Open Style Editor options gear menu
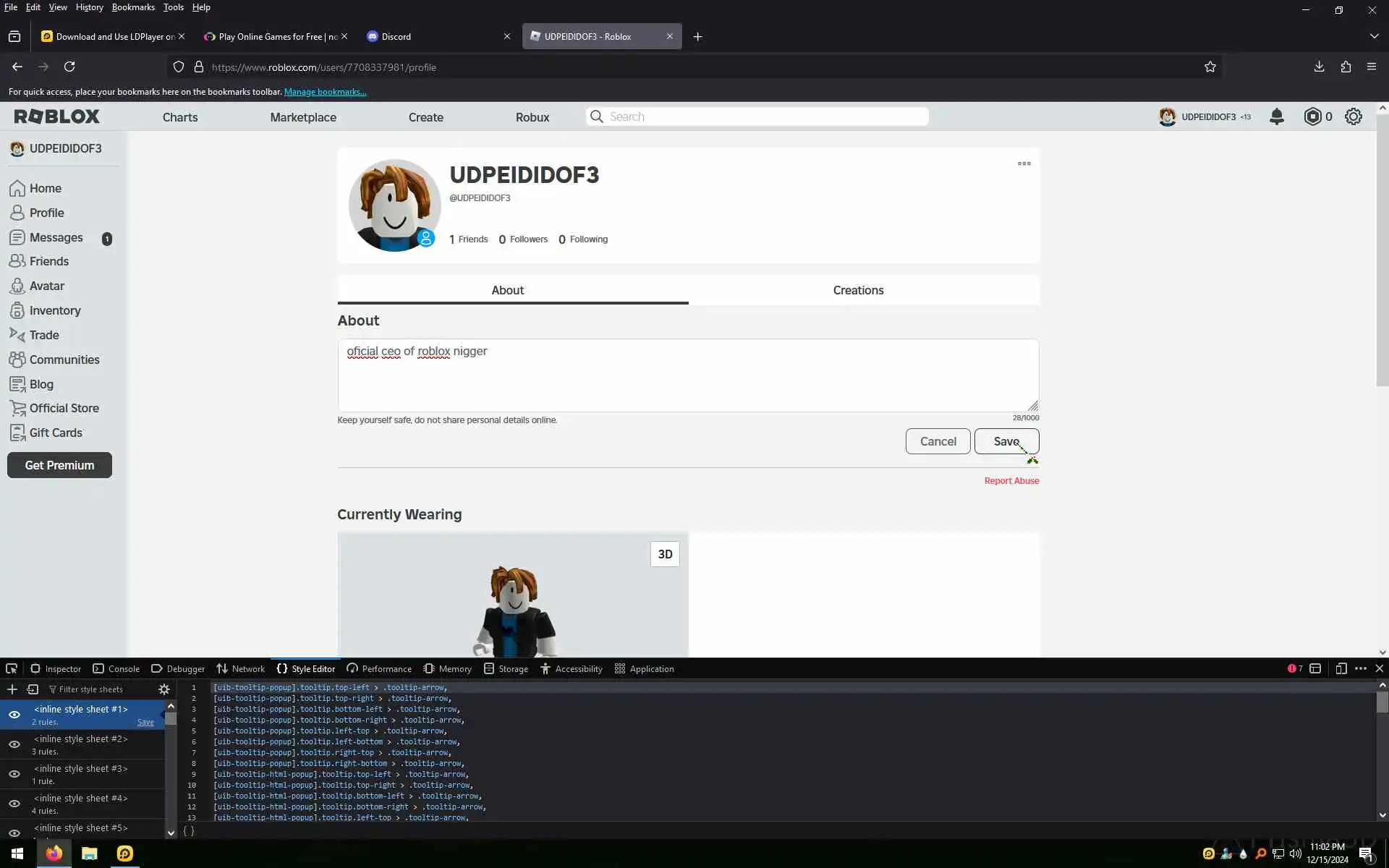 [164, 689]
